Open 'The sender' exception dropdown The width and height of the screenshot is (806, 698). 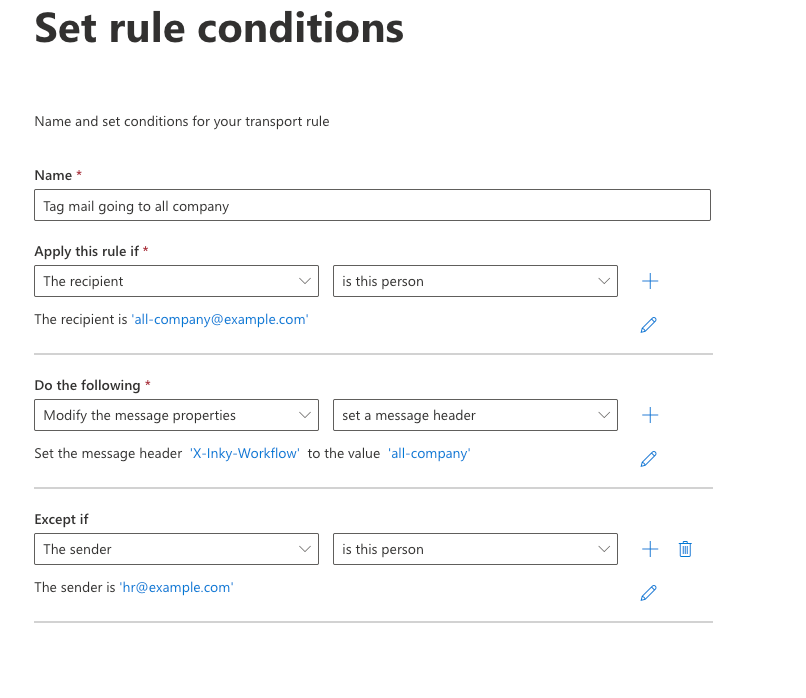click(x=176, y=549)
